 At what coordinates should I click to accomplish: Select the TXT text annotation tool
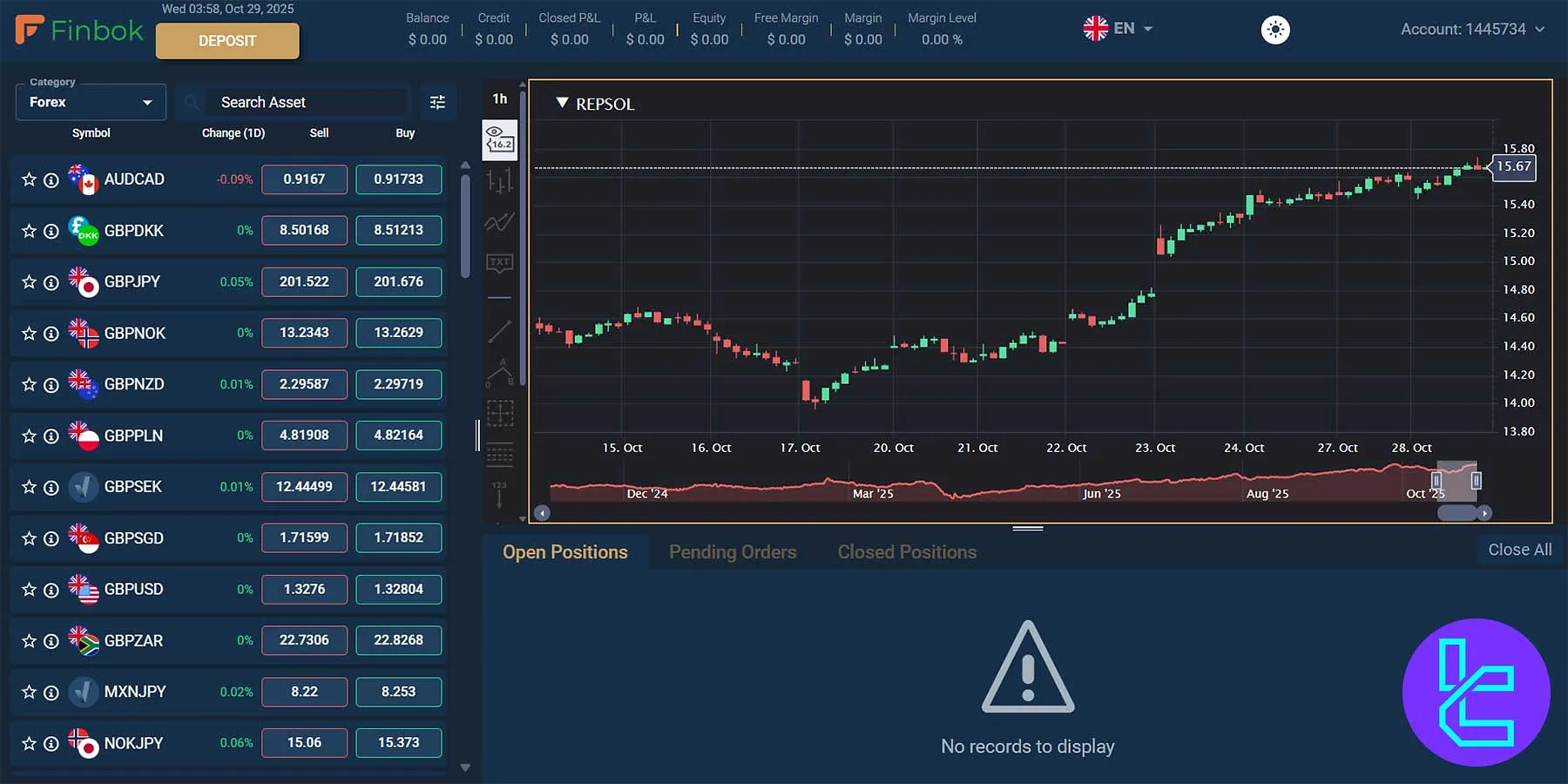click(x=500, y=262)
